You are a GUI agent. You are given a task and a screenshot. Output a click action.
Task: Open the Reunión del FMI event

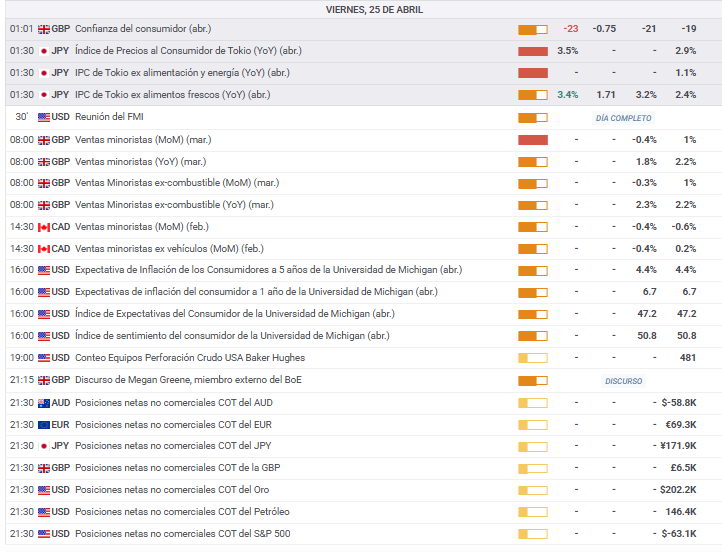[x=109, y=117]
